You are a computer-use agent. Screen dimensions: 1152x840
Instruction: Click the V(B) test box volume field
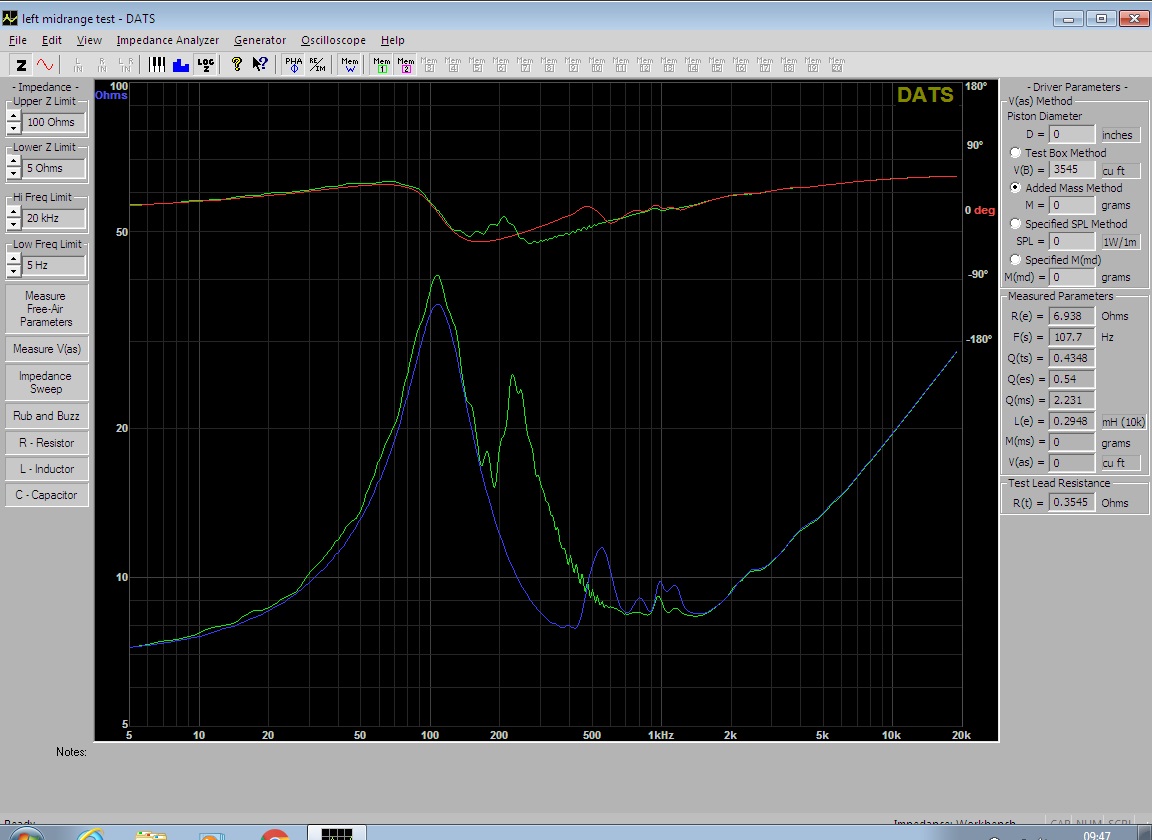pyautogui.click(x=1072, y=170)
